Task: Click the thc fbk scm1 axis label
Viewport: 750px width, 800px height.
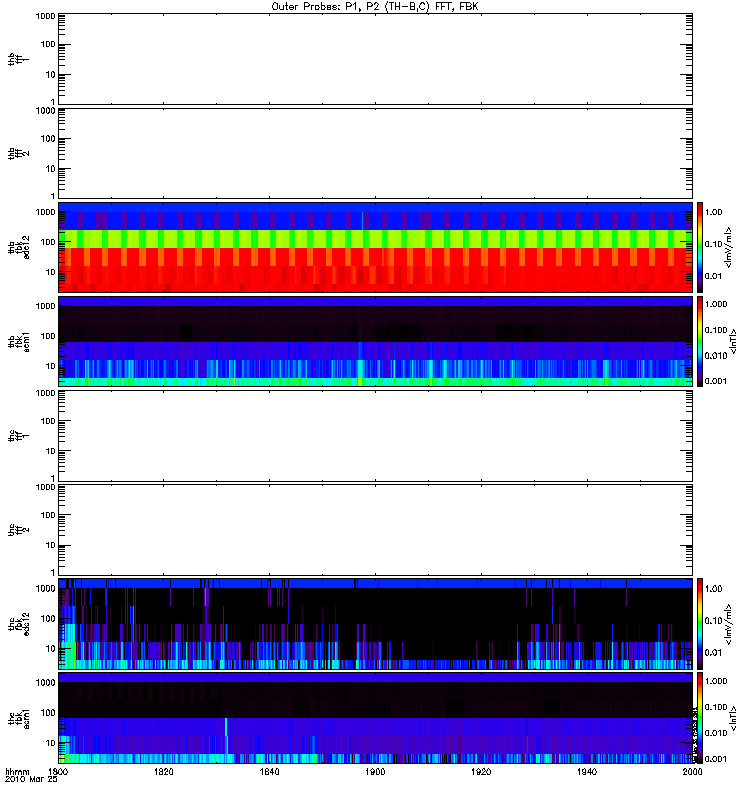Action: point(18,718)
